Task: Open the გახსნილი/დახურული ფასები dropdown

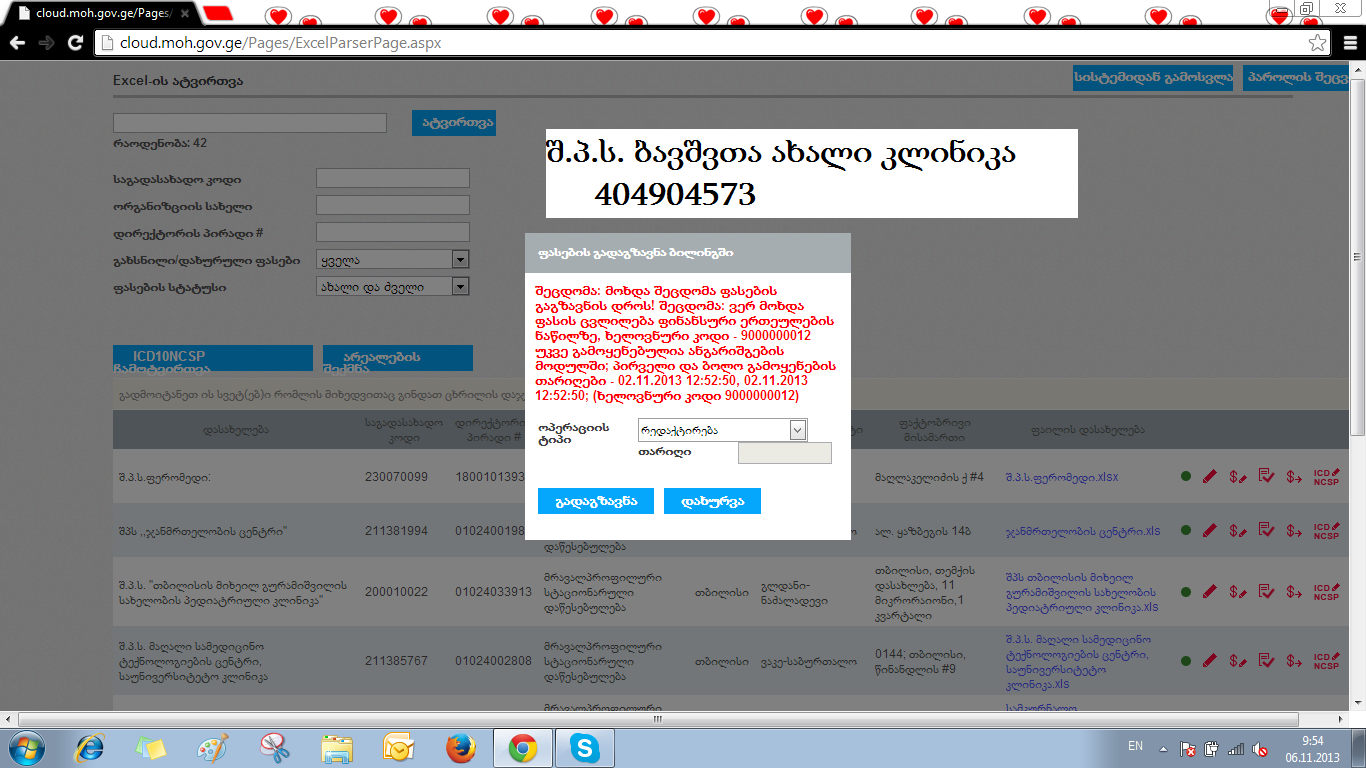Action: [460, 260]
